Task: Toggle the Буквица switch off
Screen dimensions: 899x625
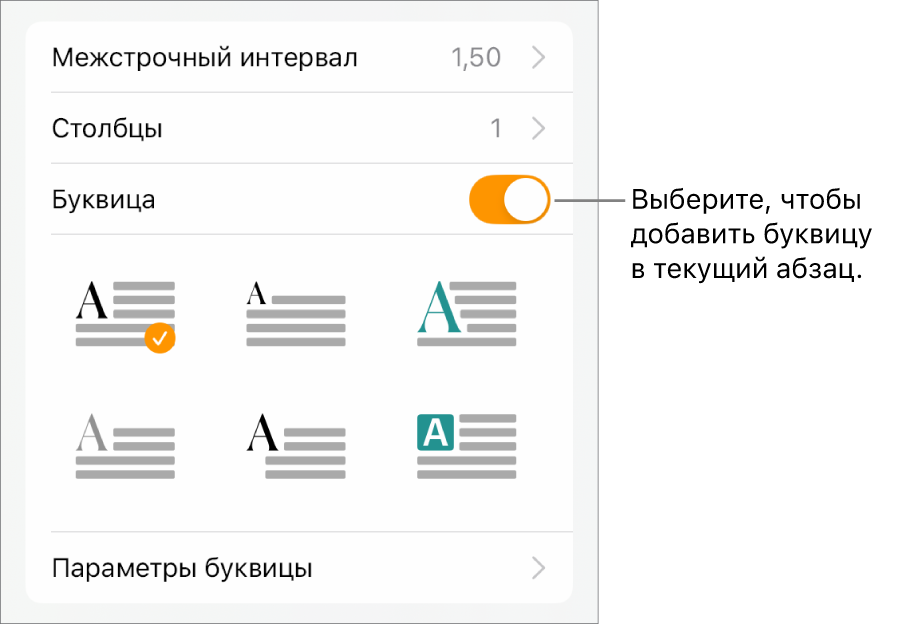Action: click(x=509, y=200)
